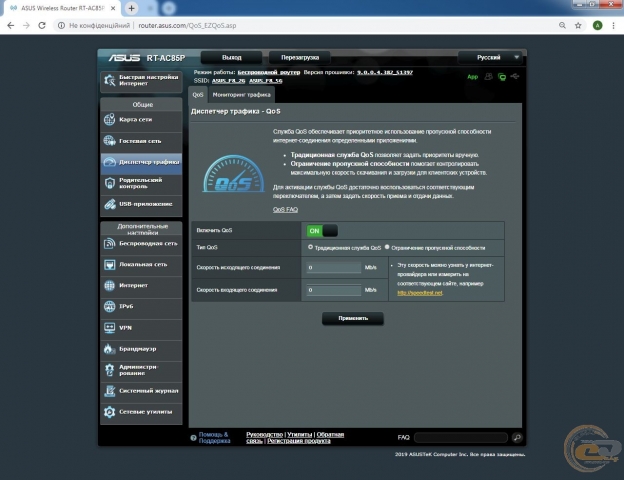Click the System Log icon
This screenshot has width=624, height=480.
109,391
